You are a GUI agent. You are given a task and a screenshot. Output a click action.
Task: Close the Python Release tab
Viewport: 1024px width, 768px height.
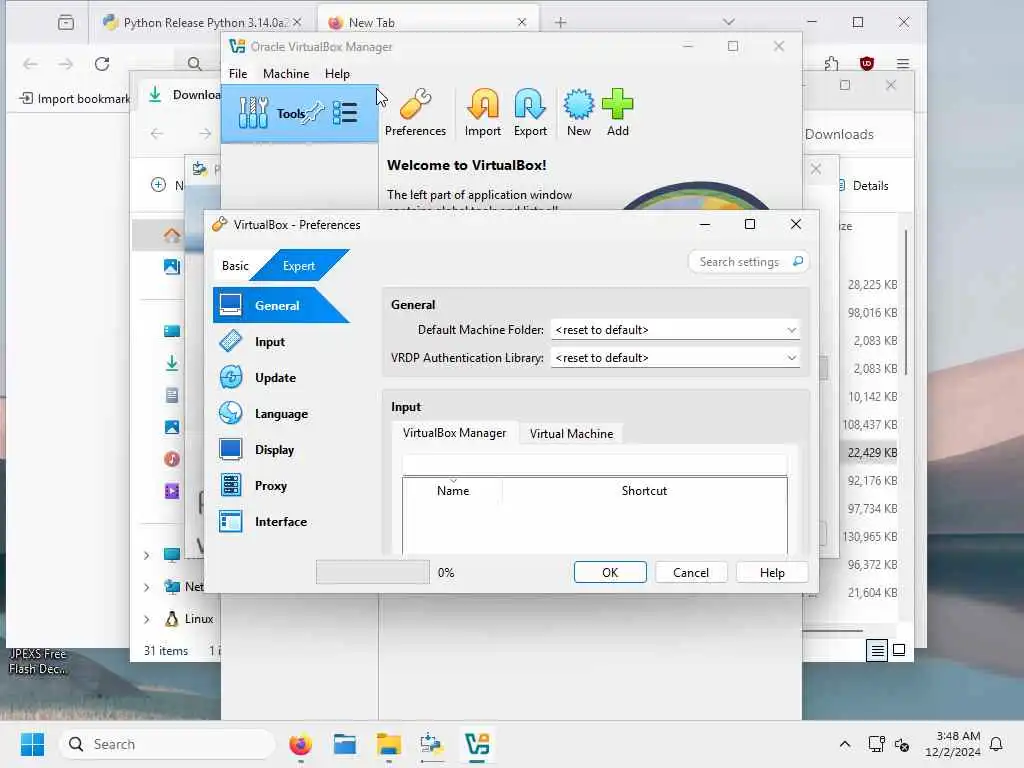pos(297,22)
